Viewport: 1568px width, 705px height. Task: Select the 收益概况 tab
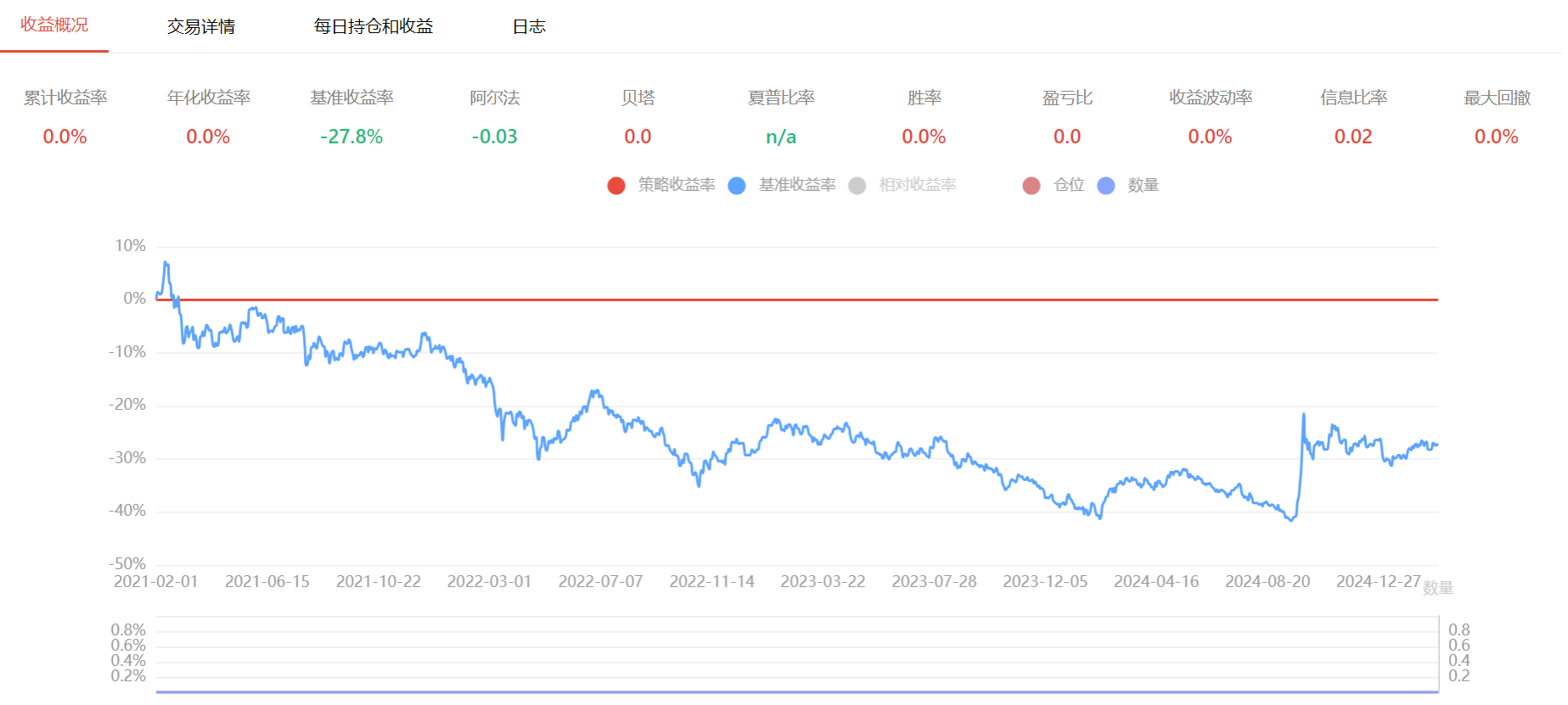coord(54,25)
